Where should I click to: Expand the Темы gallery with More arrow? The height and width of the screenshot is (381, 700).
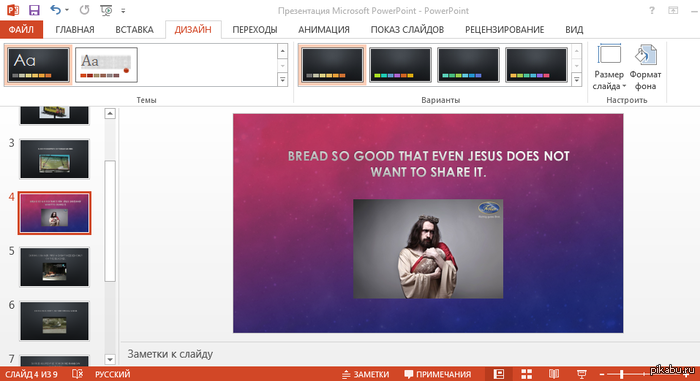pyautogui.click(x=282, y=80)
